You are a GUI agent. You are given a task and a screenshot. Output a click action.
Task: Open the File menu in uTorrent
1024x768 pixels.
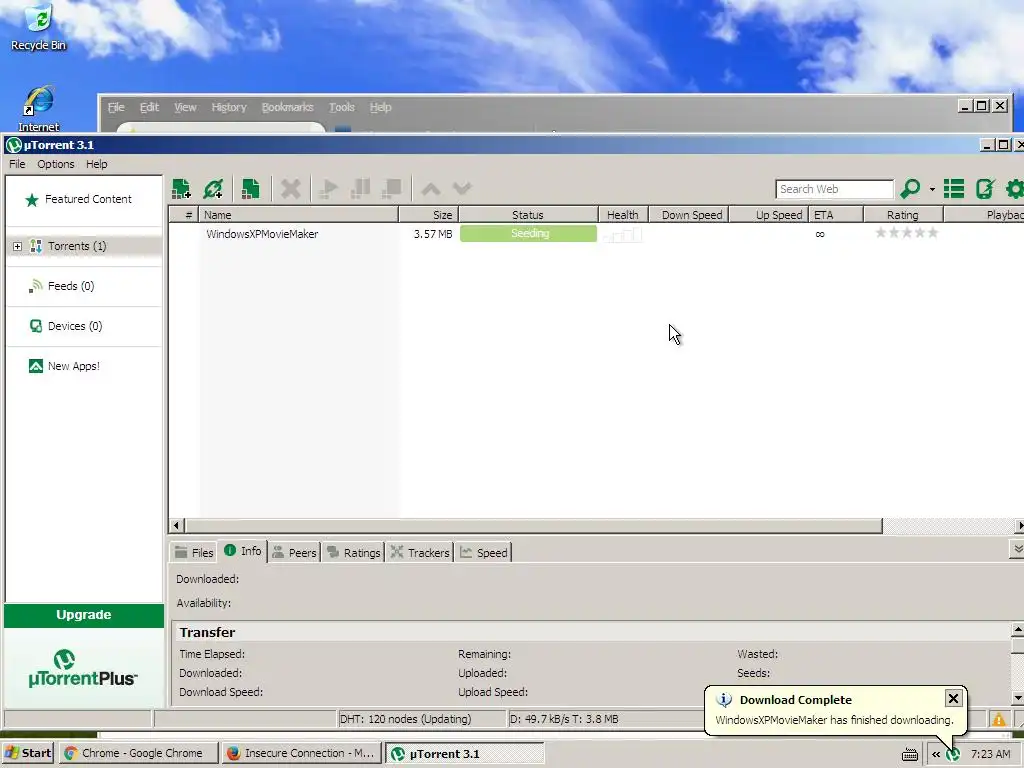17,164
